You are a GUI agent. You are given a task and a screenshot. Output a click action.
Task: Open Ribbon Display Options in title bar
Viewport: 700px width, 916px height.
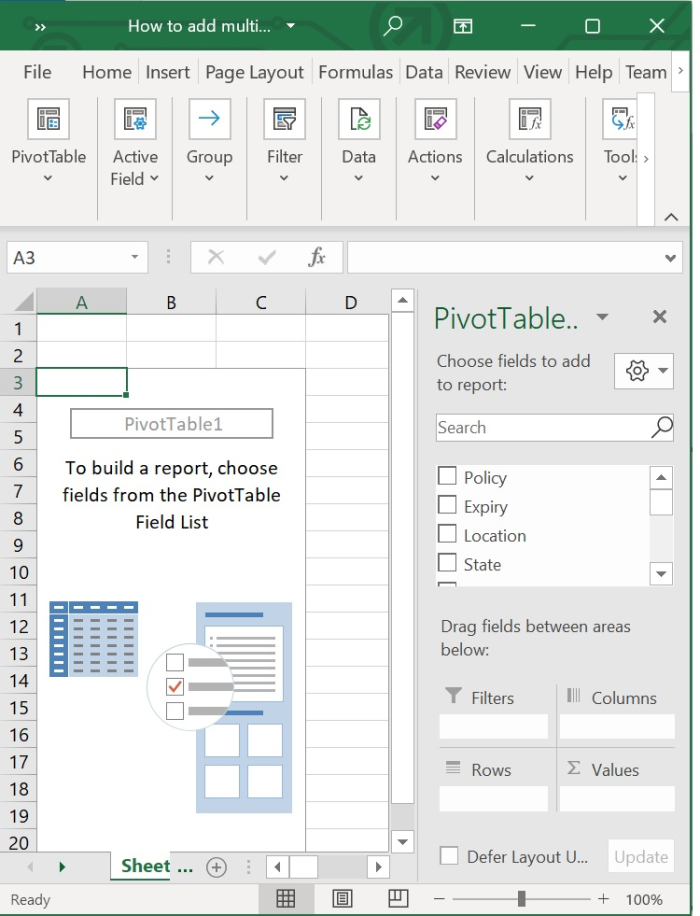pyautogui.click(x=463, y=26)
